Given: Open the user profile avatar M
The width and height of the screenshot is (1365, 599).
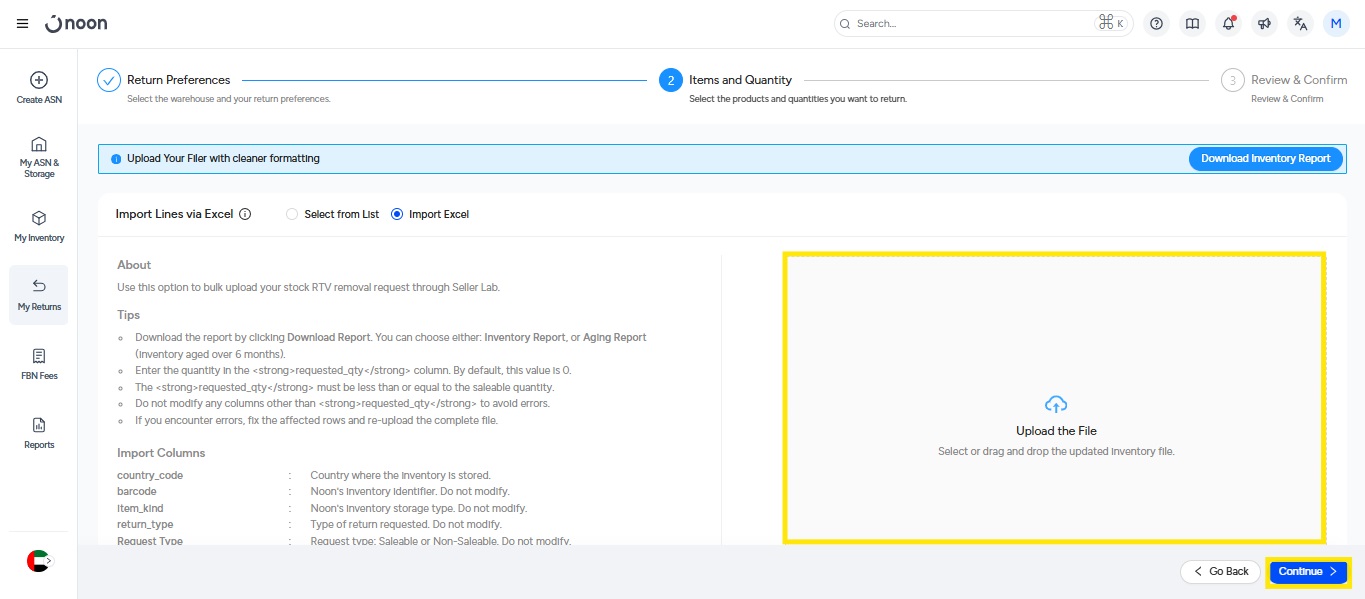Looking at the screenshot, I should pyautogui.click(x=1336, y=24).
